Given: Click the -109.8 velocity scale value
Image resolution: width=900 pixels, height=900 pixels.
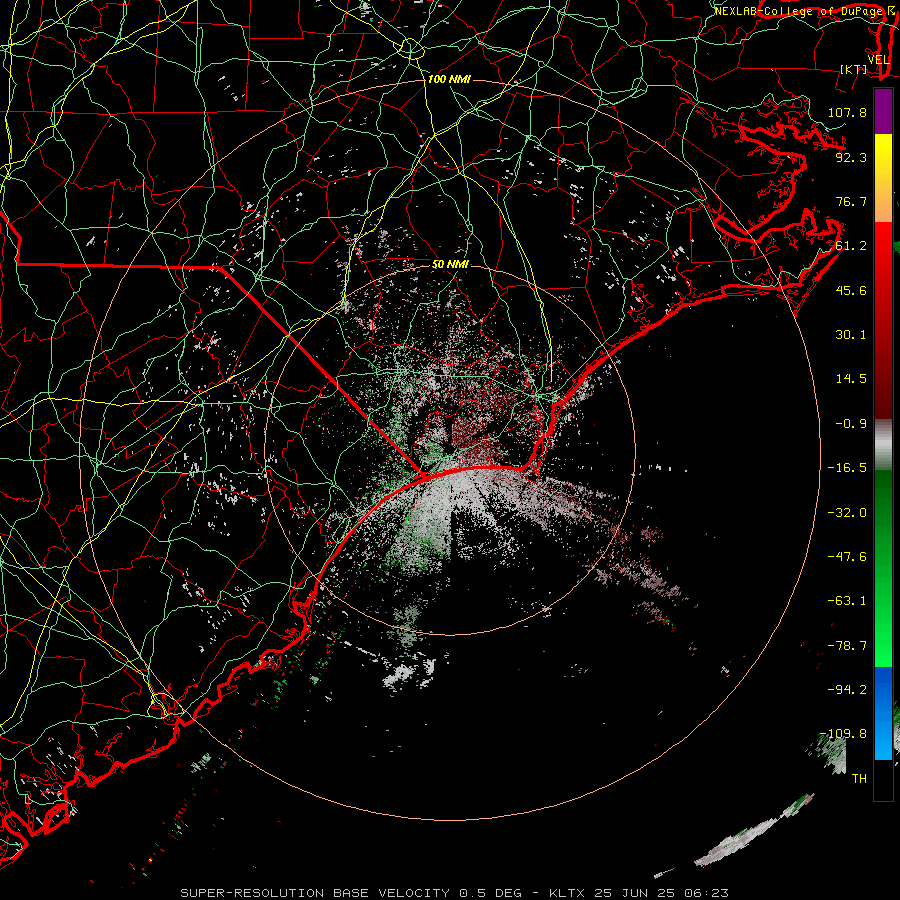Looking at the screenshot, I should (843, 734).
